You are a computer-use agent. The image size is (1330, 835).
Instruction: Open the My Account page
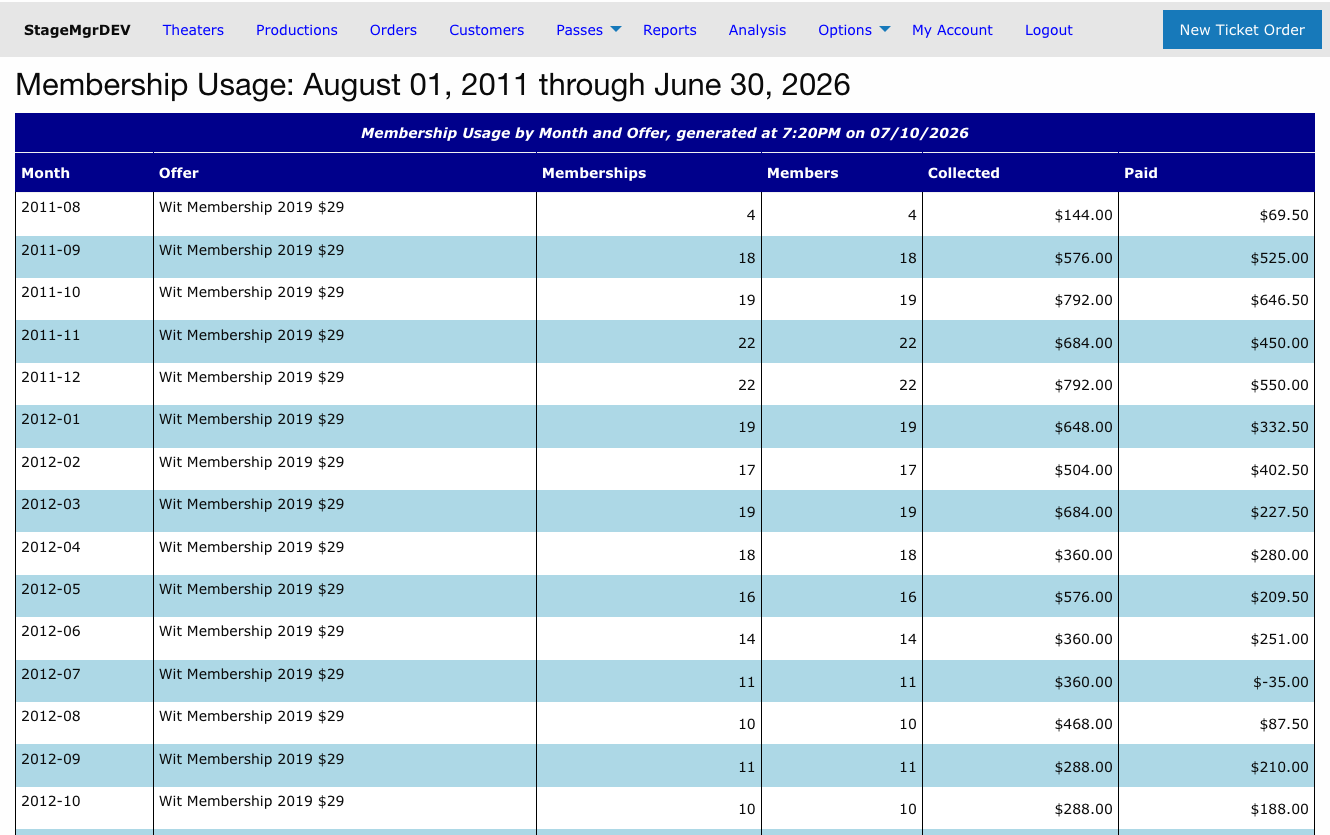click(x=952, y=30)
